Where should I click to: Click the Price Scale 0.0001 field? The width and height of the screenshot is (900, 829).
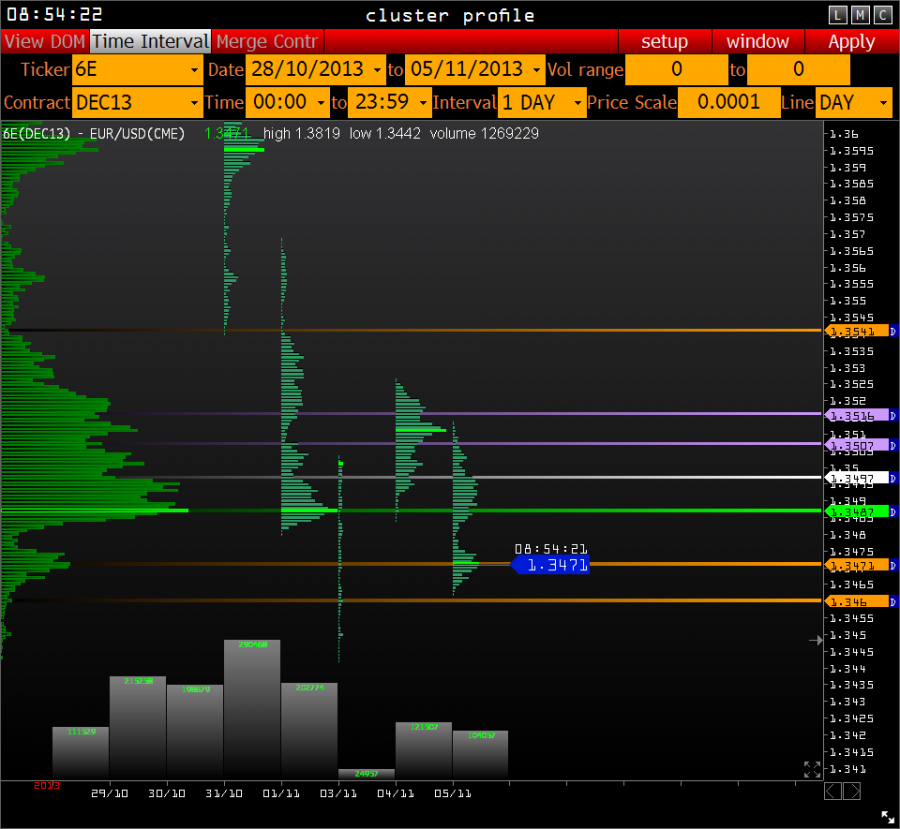(728, 103)
